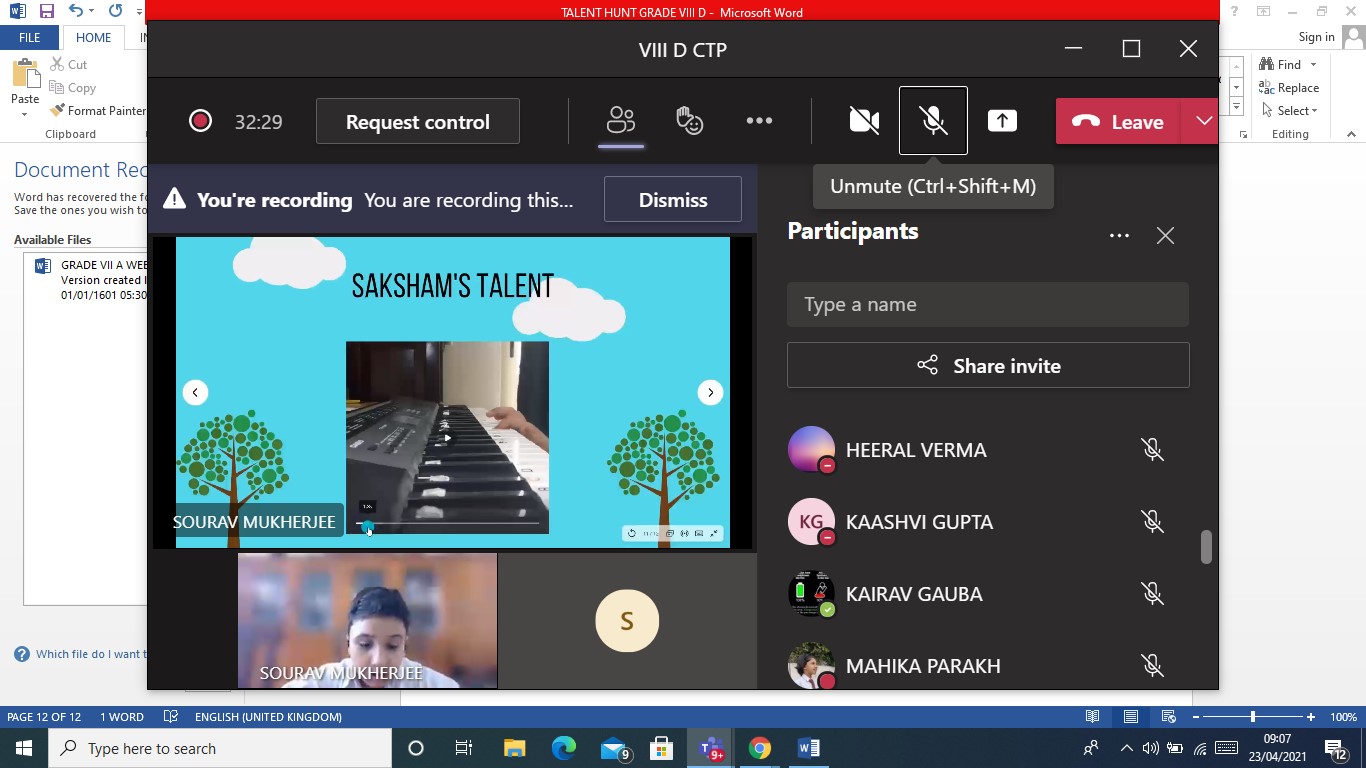Click the Redo/repeat icon in Word title bar
Screen dimensions: 1366x768
tap(115, 11)
